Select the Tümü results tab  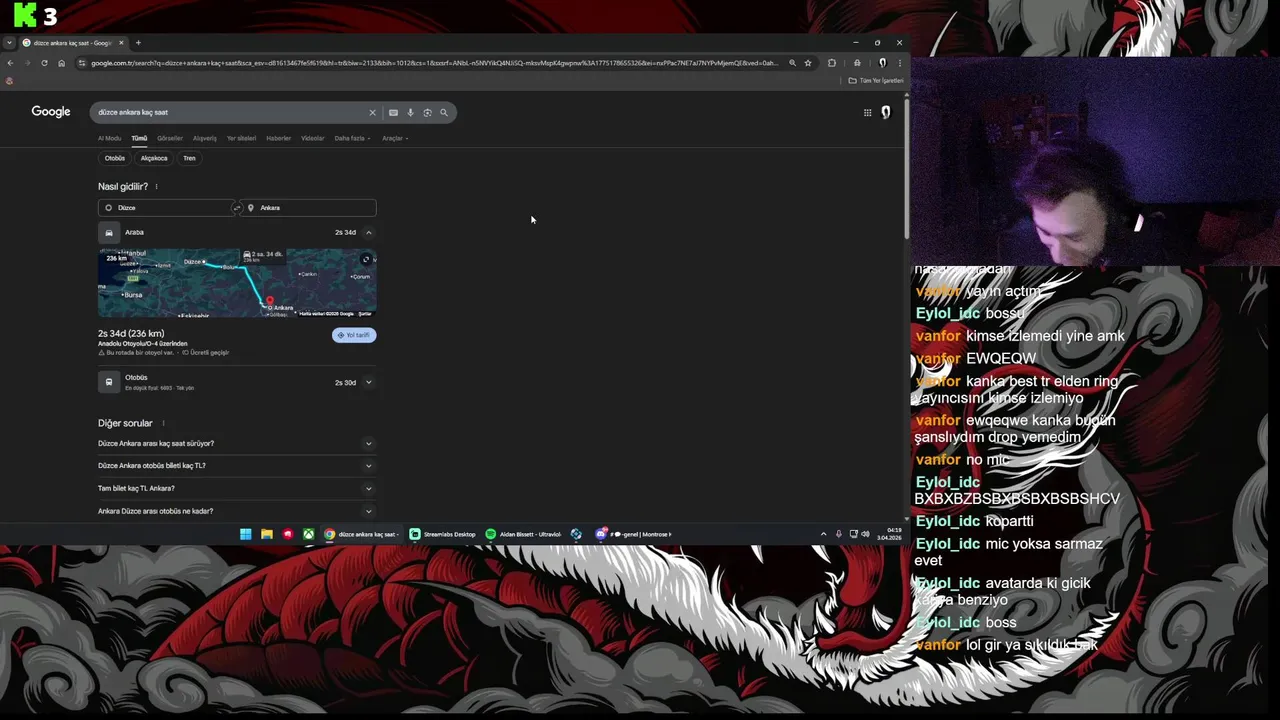(139, 138)
